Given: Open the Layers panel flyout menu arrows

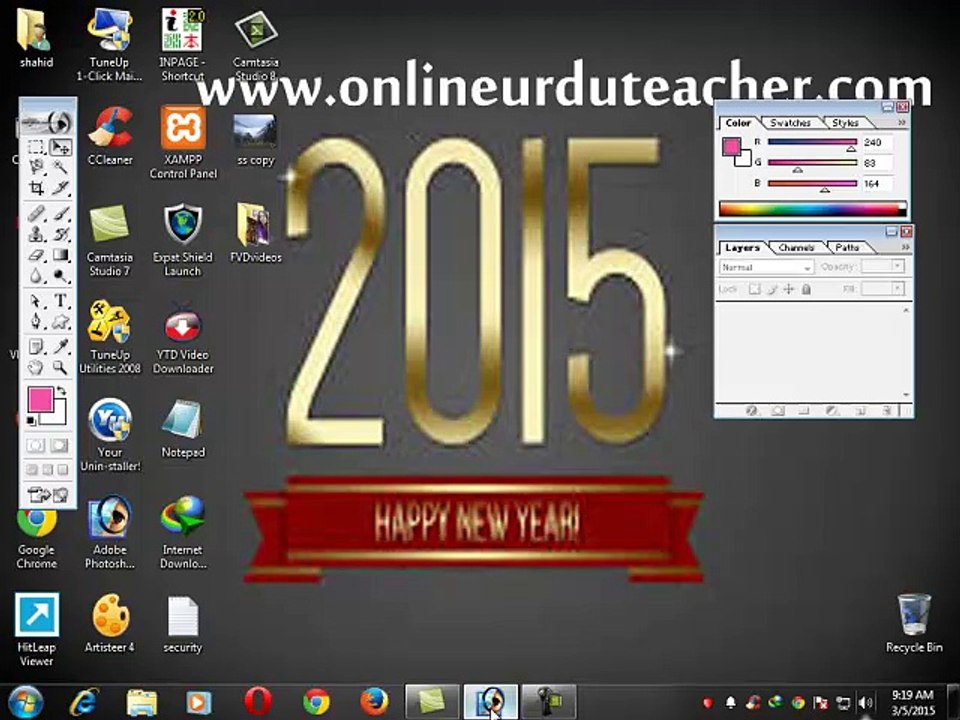Looking at the screenshot, I should (906, 247).
